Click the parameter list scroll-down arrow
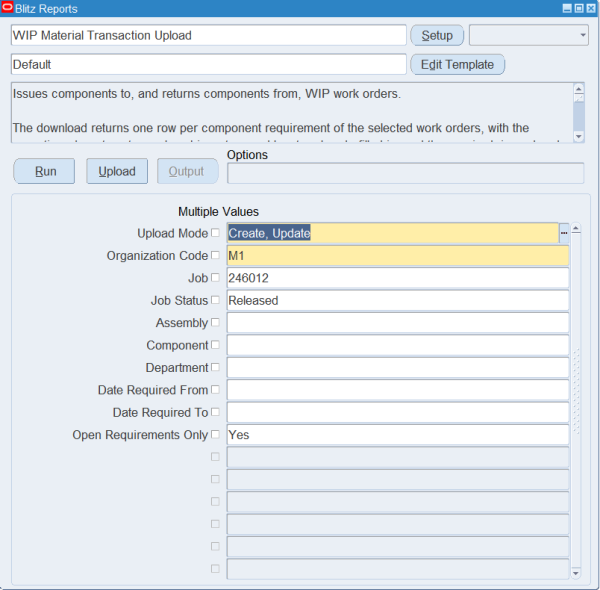The image size is (600, 590). pos(576,573)
